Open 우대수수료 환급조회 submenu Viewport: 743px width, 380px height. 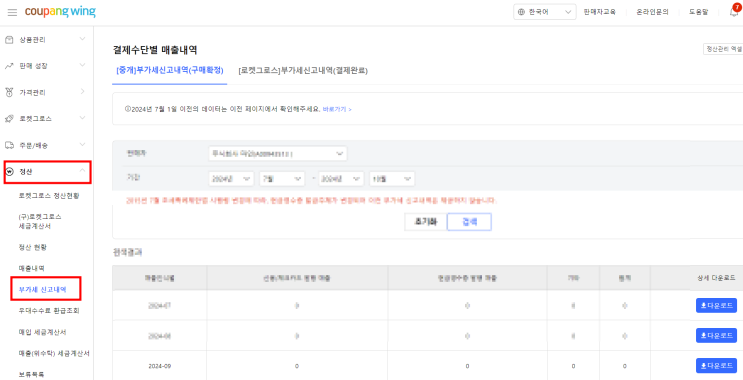pyautogui.click(x=49, y=311)
